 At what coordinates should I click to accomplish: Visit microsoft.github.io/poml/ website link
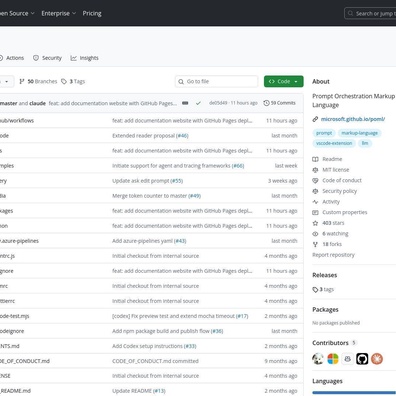click(353, 119)
